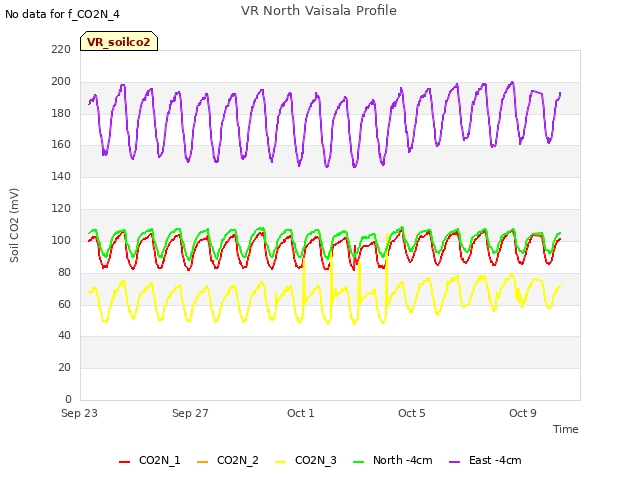640x480 pixels.
Task: Click the Oct 1 x-axis label
Action: coord(301,413)
